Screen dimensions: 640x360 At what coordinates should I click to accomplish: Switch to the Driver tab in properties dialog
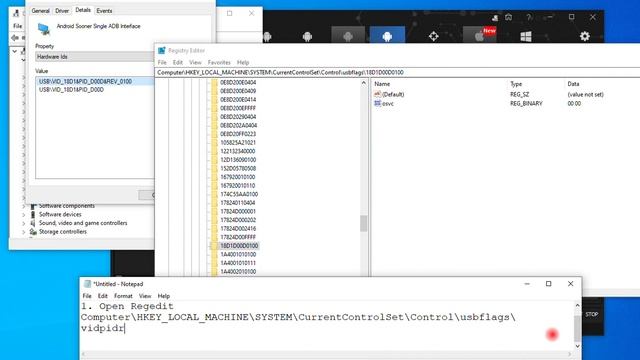coord(62,11)
